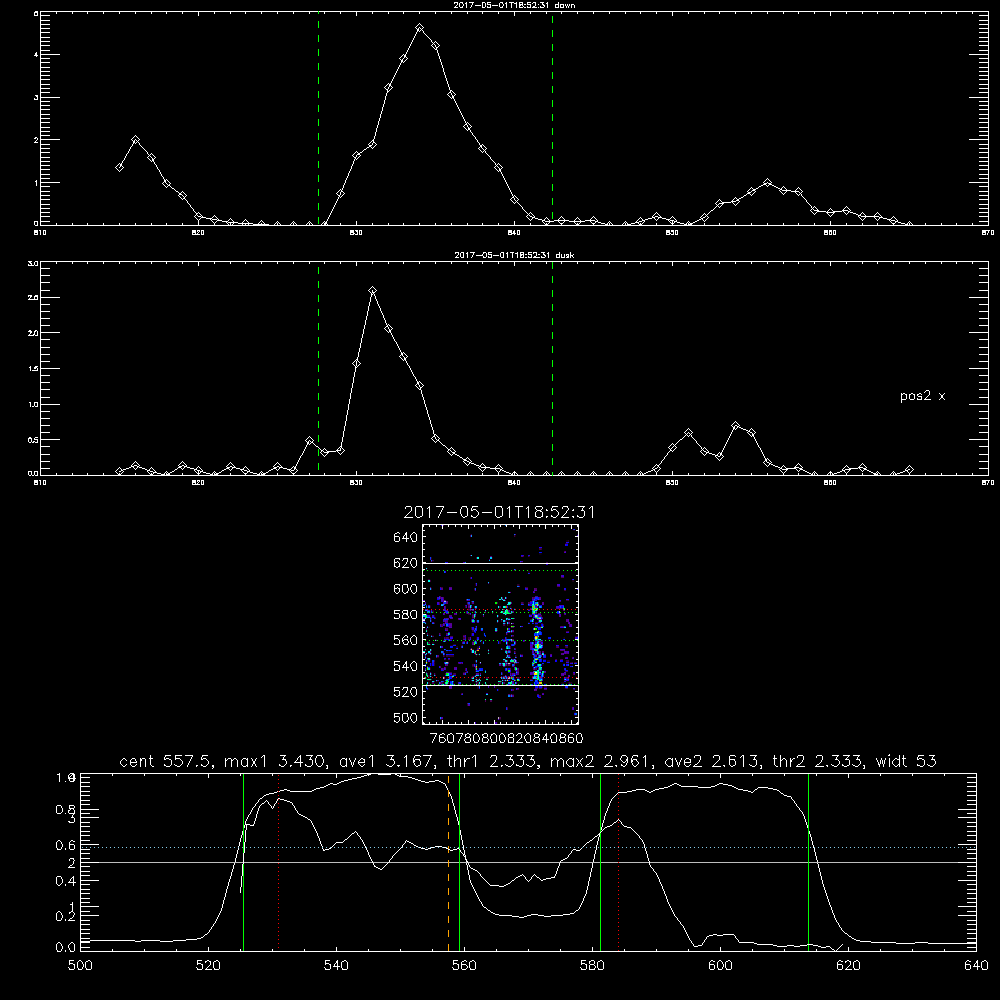Click the "600" x-axis label of bottom plot
Screen dimensions: 1000x1000
click(720, 966)
